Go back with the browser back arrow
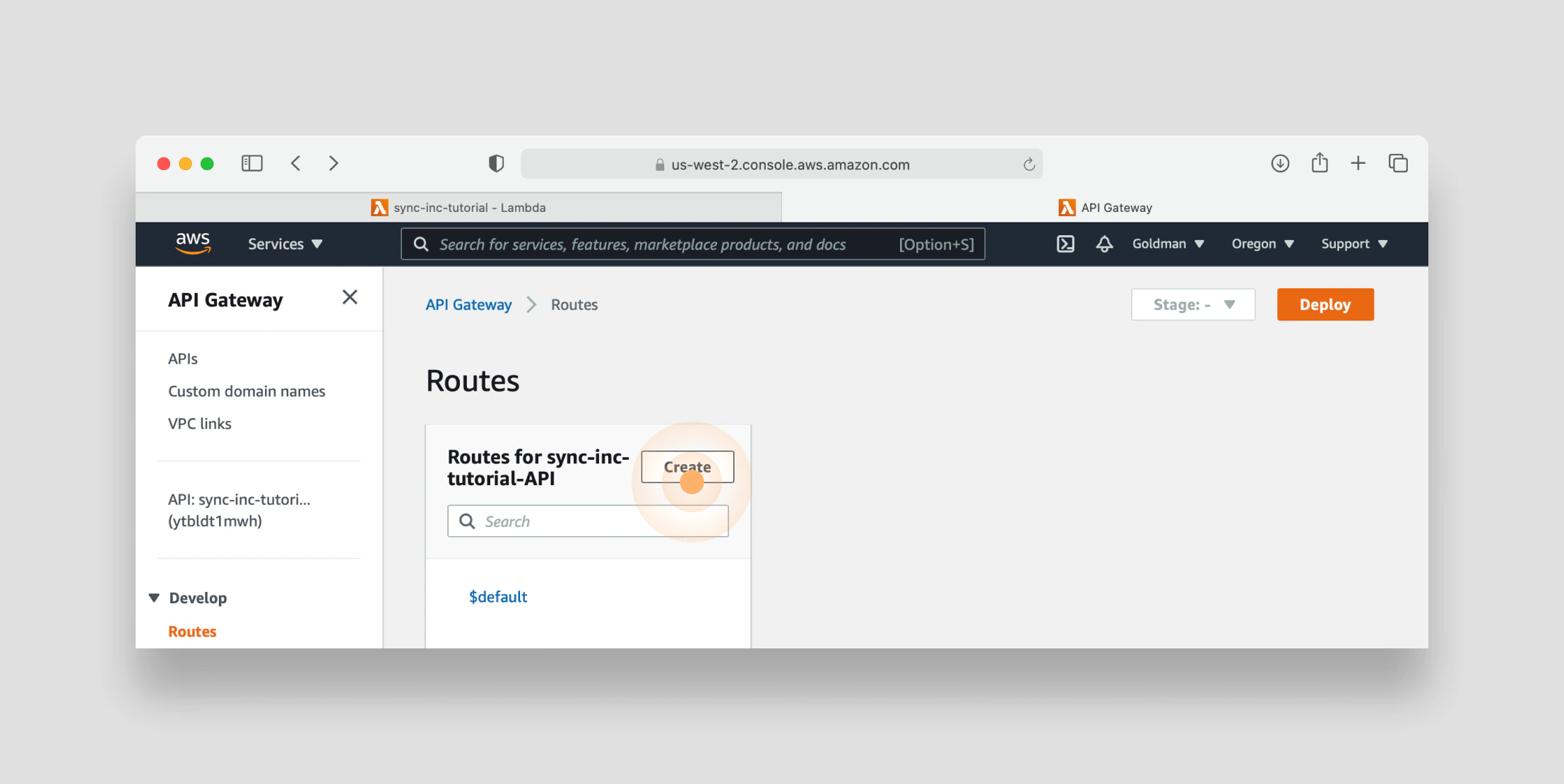 click(x=296, y=164)
